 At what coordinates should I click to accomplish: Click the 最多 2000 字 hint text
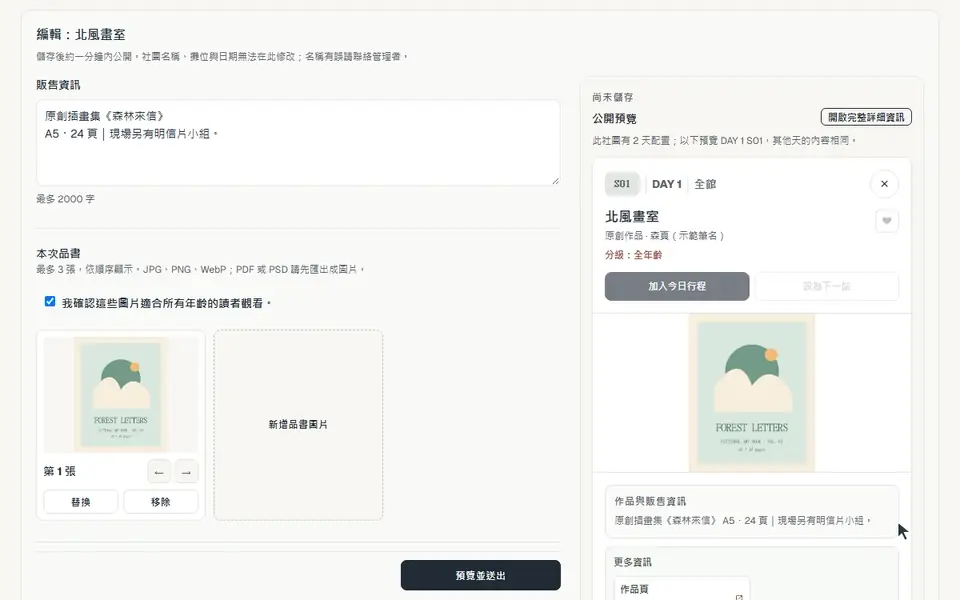point(66,199)
